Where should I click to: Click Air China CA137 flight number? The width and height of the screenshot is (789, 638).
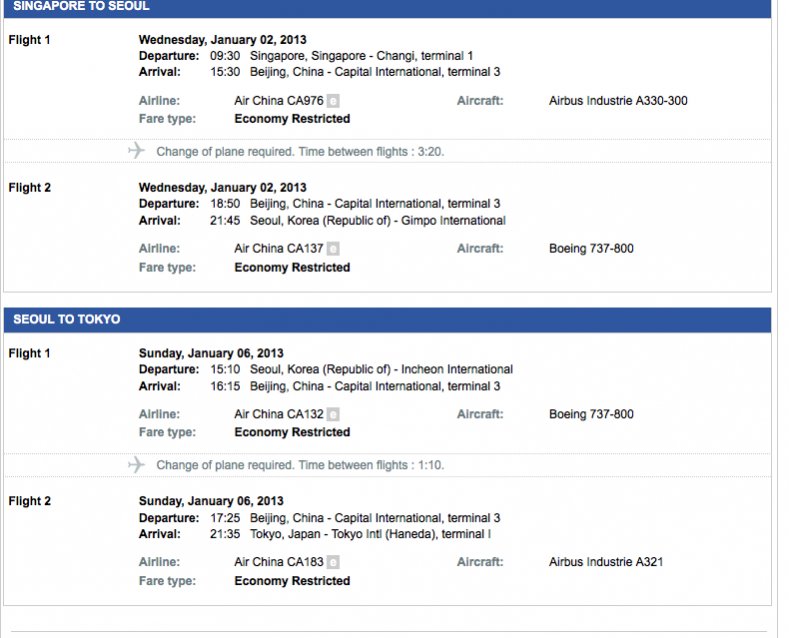point(279,249)
